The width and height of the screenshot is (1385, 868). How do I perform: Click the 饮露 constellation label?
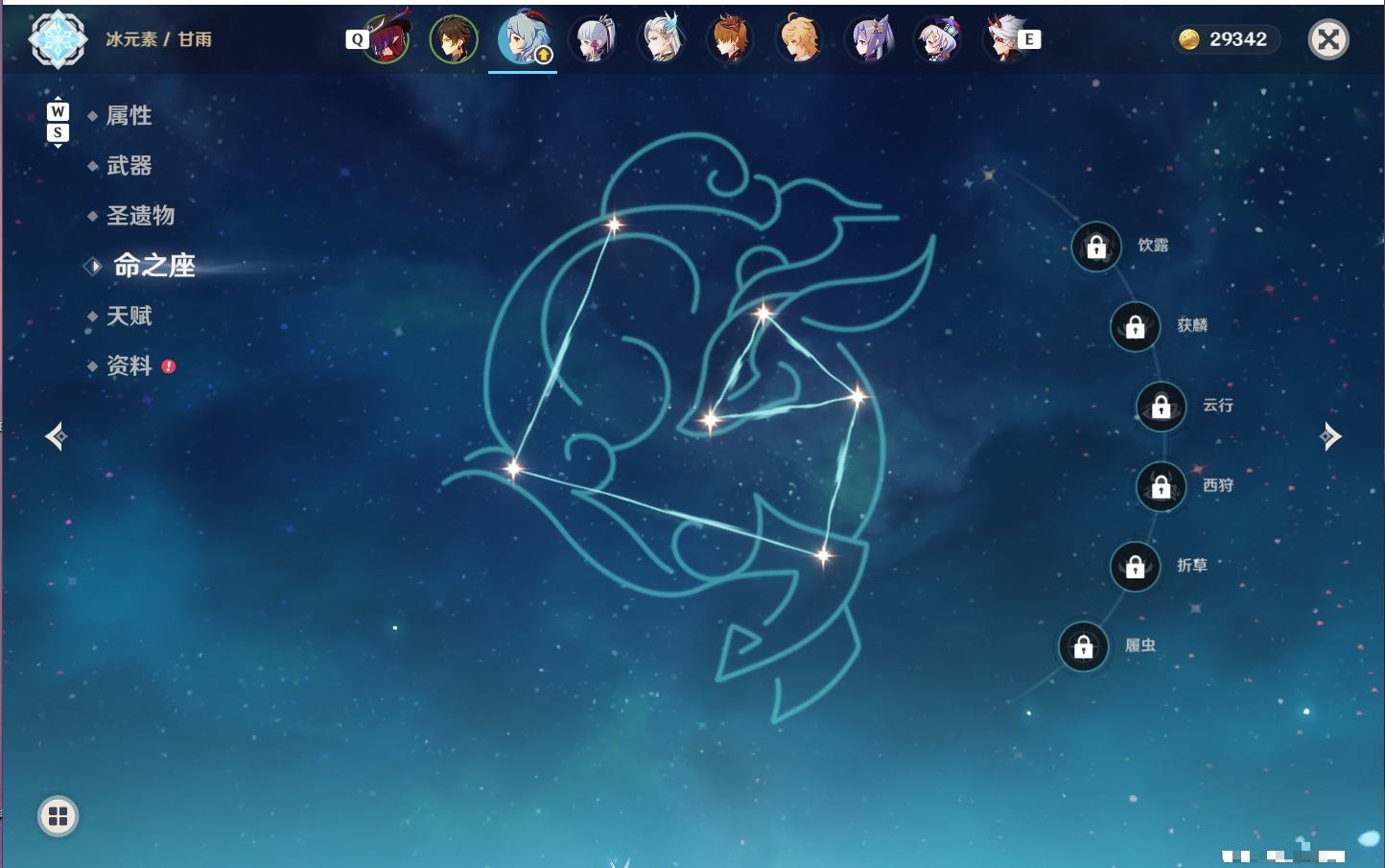pos(1153,246)
